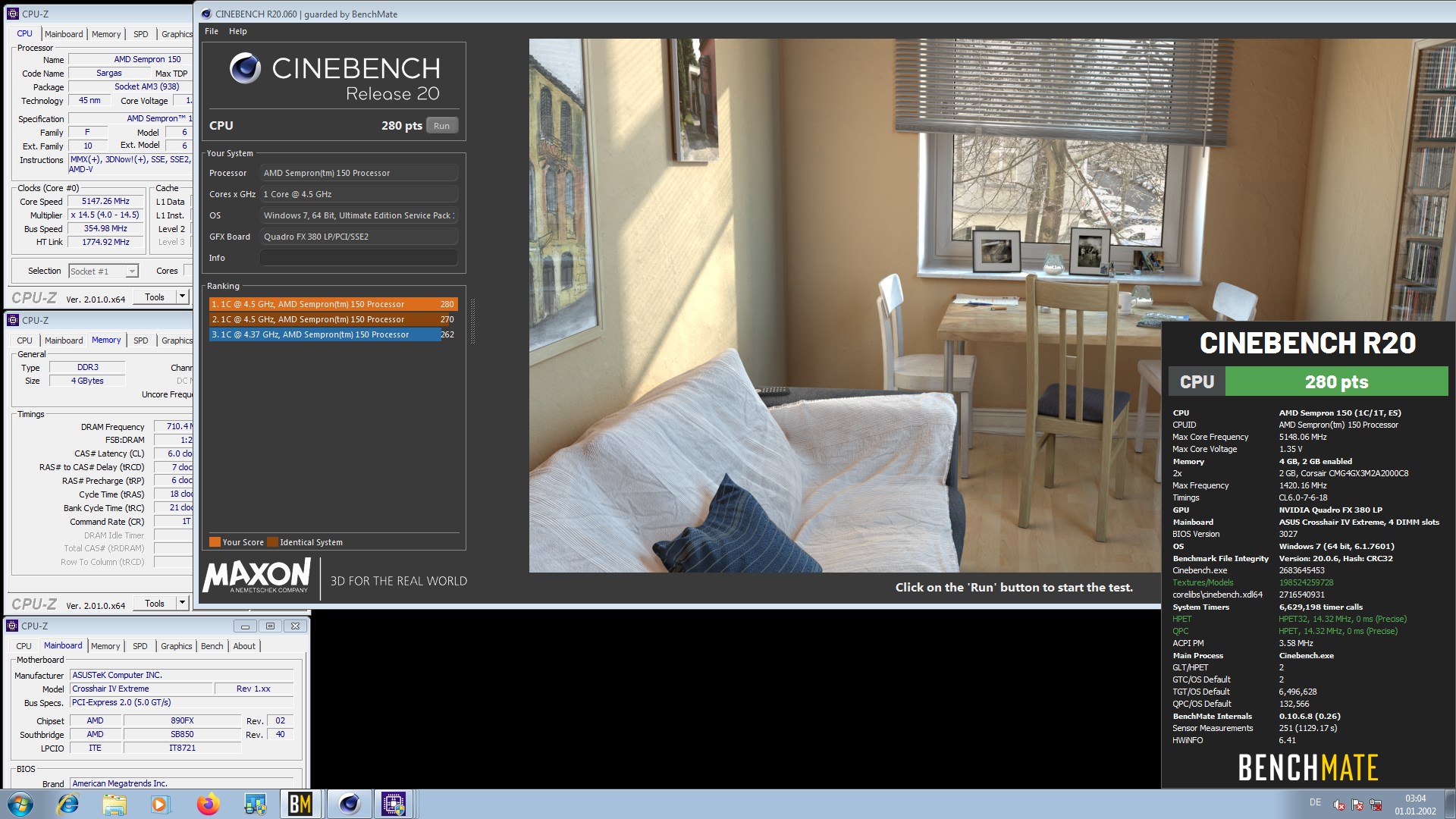Switch to Cinebench taskbar icon
The width and height of the screenshot is (1456, 819).
[349, 804]
